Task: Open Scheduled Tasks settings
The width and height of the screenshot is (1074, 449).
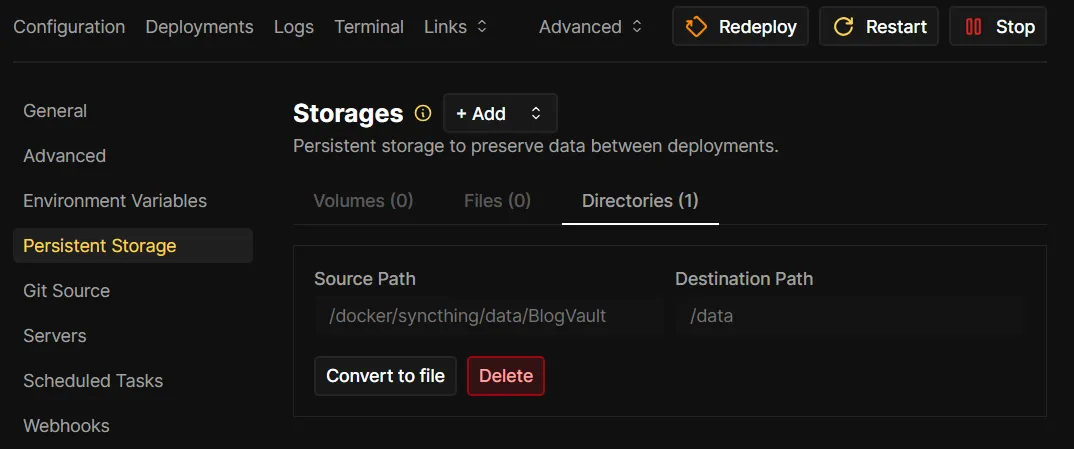Action: [x=93, y=381]
